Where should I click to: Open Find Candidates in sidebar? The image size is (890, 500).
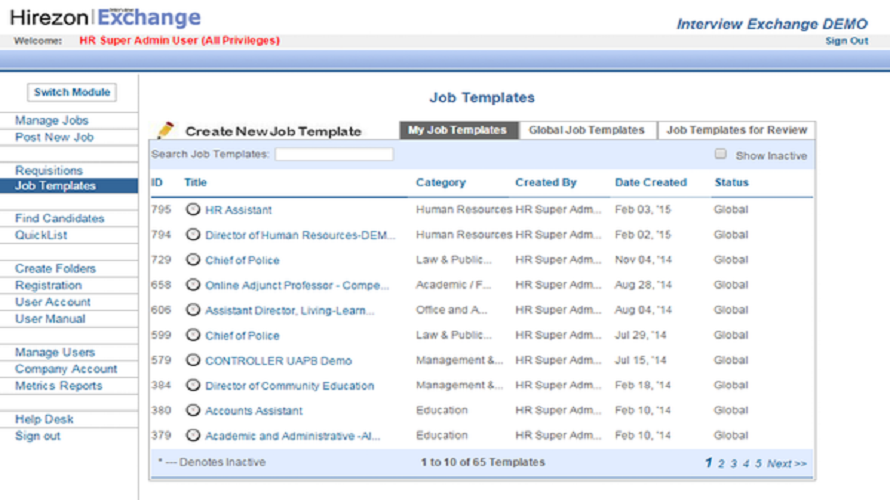coord(60,219)
